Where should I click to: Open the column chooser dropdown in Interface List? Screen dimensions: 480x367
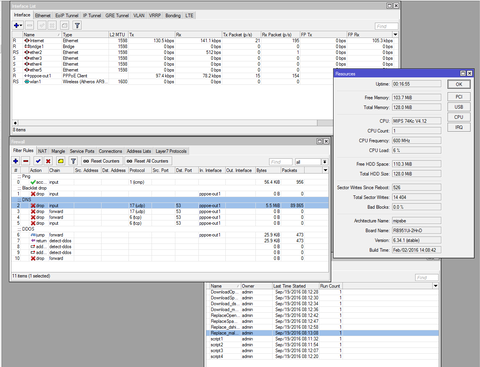pyautogui.click(x=395, y=34)
